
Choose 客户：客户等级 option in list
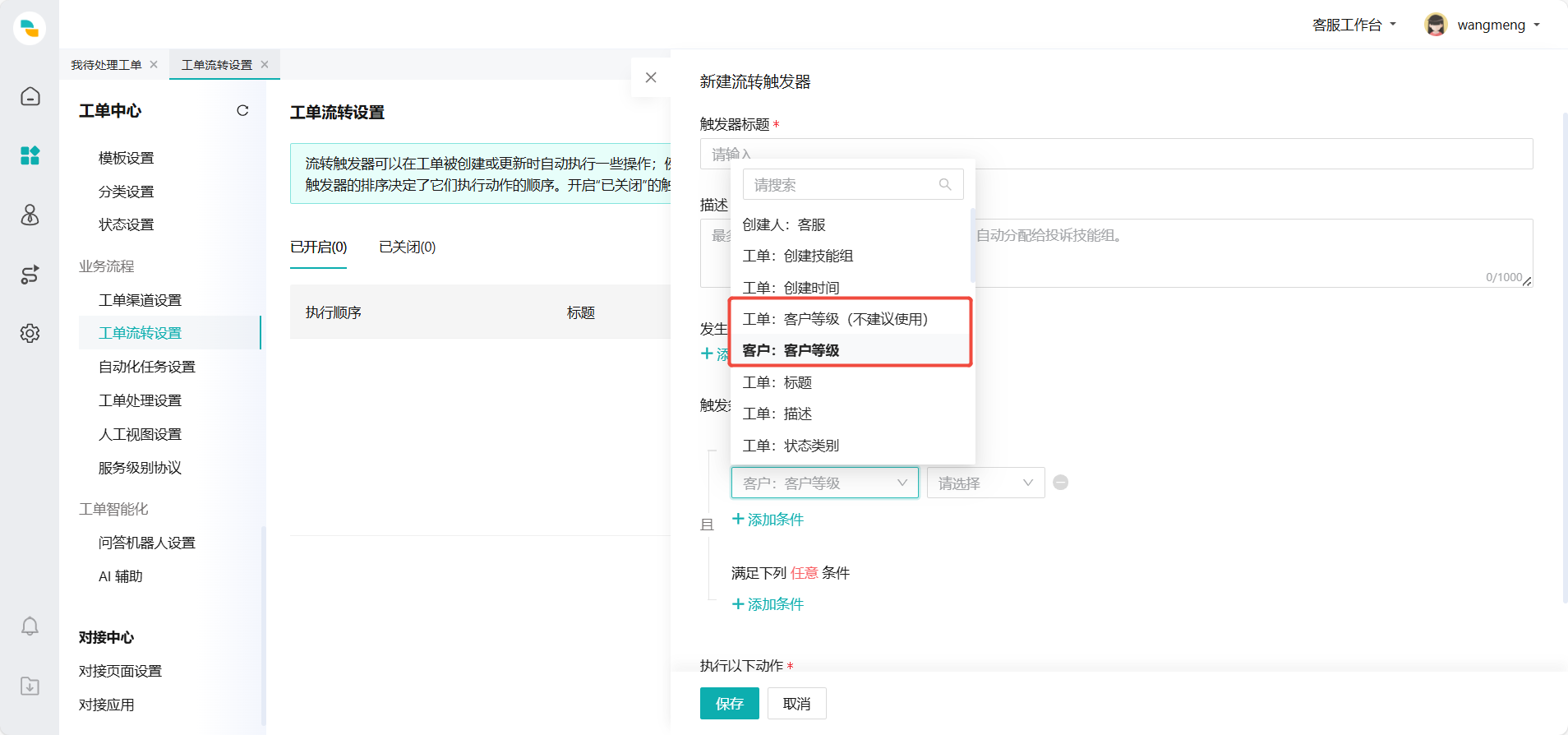(x=851, y=350)
